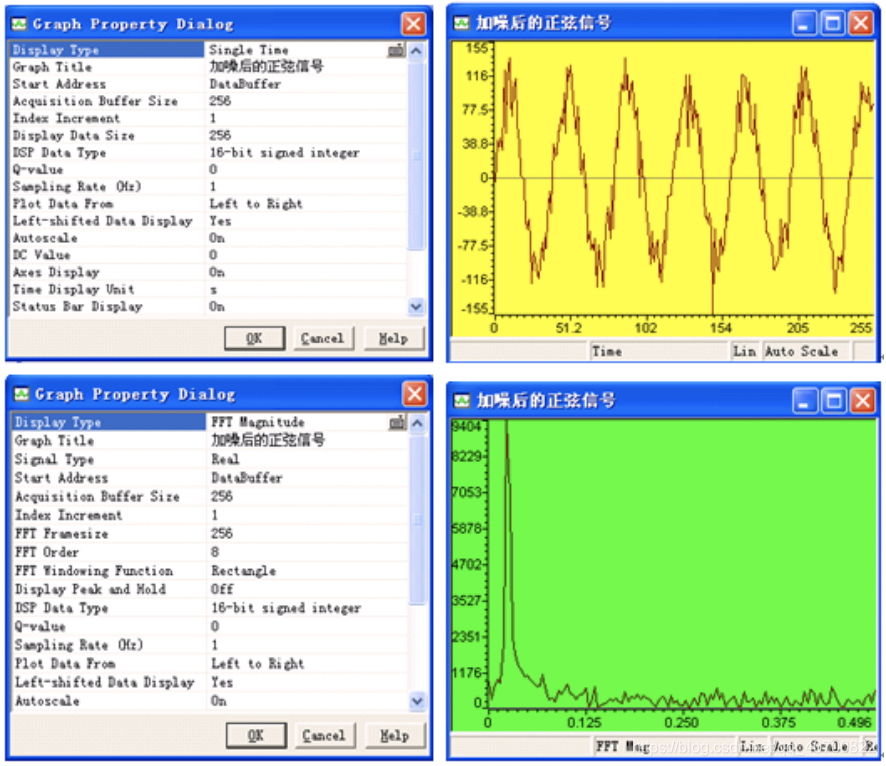Select Plot Data From row in top dialog
This screenshot has height=766, width=886.
pyautogui.click(x=209, y=204)
